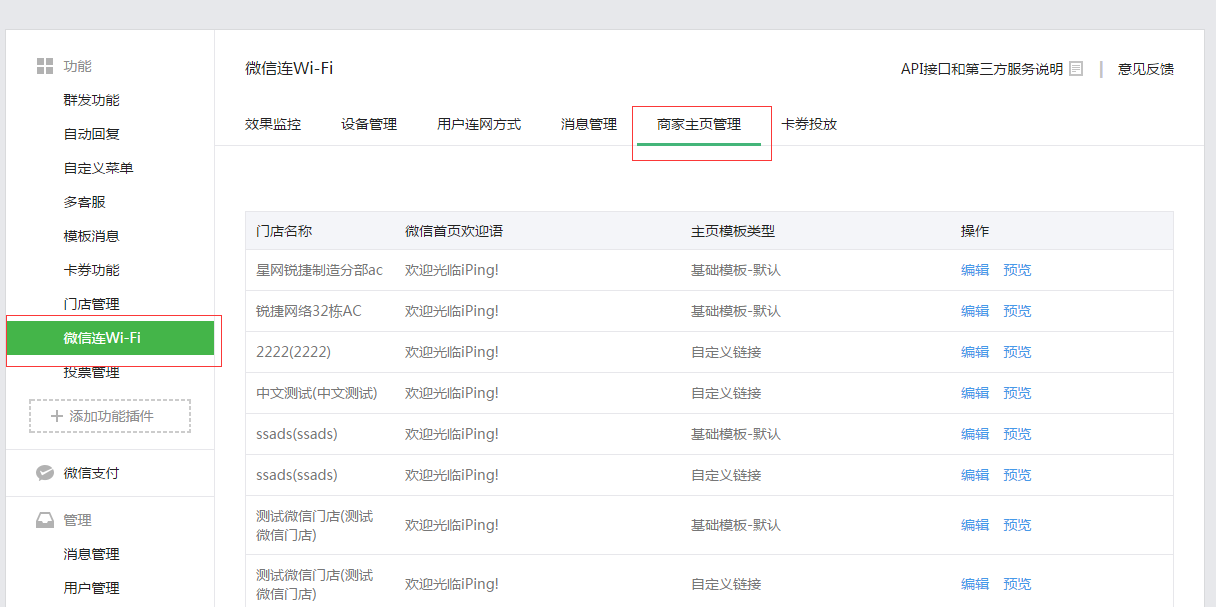Edit the 中文测试(中文测试) store row
This screenshot has width=1216, height=607.
pyautogui.click(x=975, y=393)
